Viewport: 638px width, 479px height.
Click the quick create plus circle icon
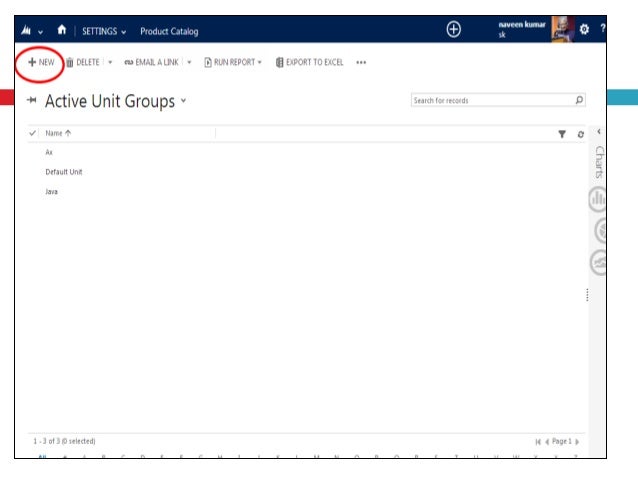[453, 29]
